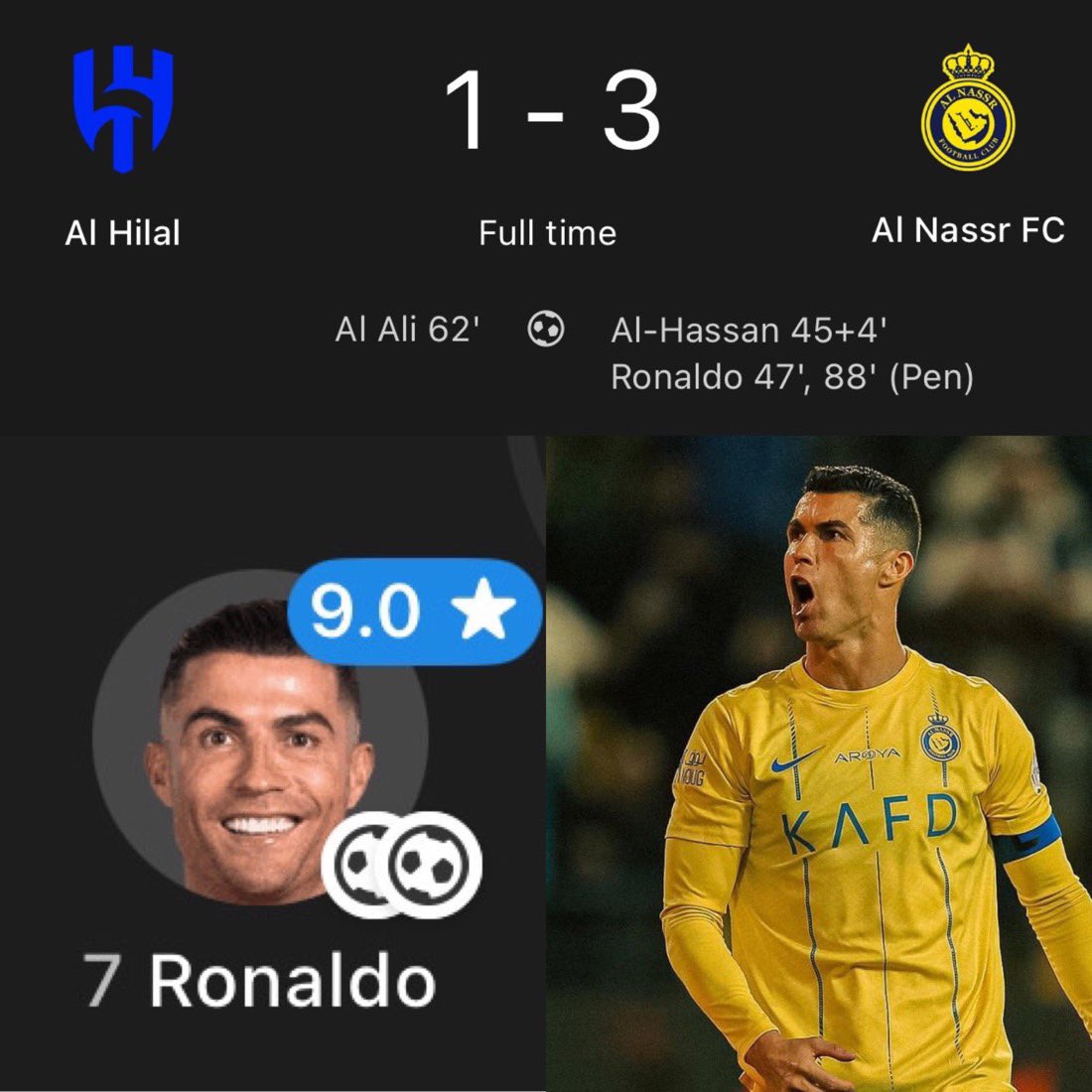Click the white star in rating badge
The image size is (1092, 1092).
tap(483, 610)
